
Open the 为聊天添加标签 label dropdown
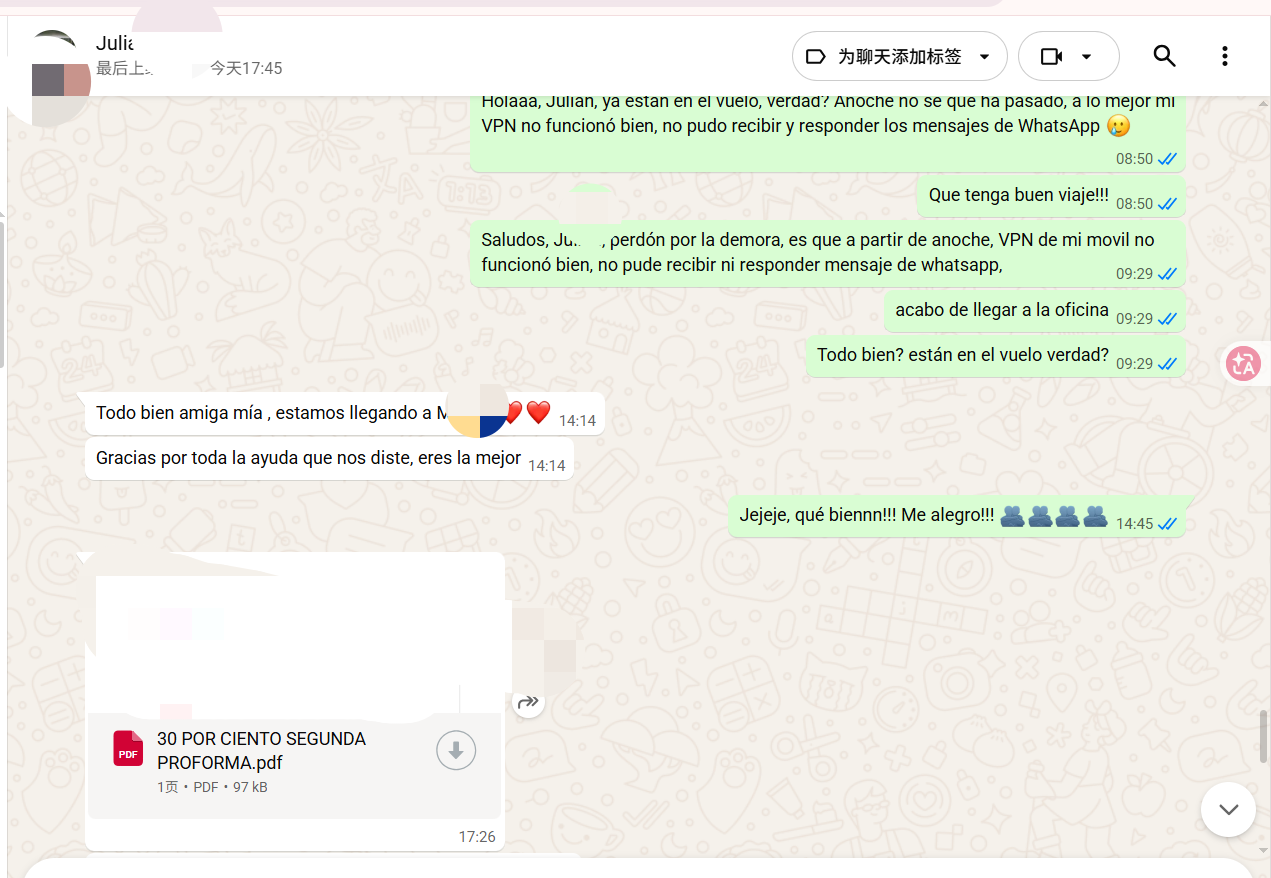[899, 56]
